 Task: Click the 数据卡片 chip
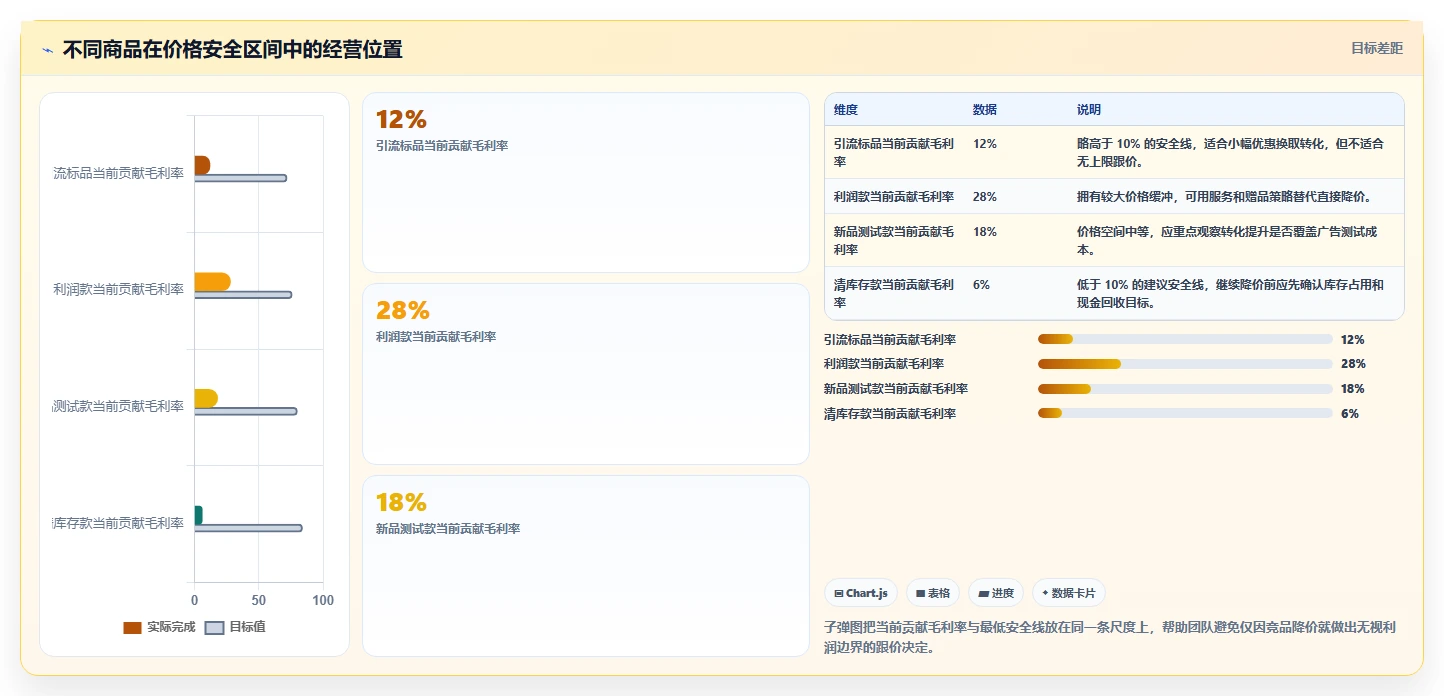click(x=1069, y=593)
